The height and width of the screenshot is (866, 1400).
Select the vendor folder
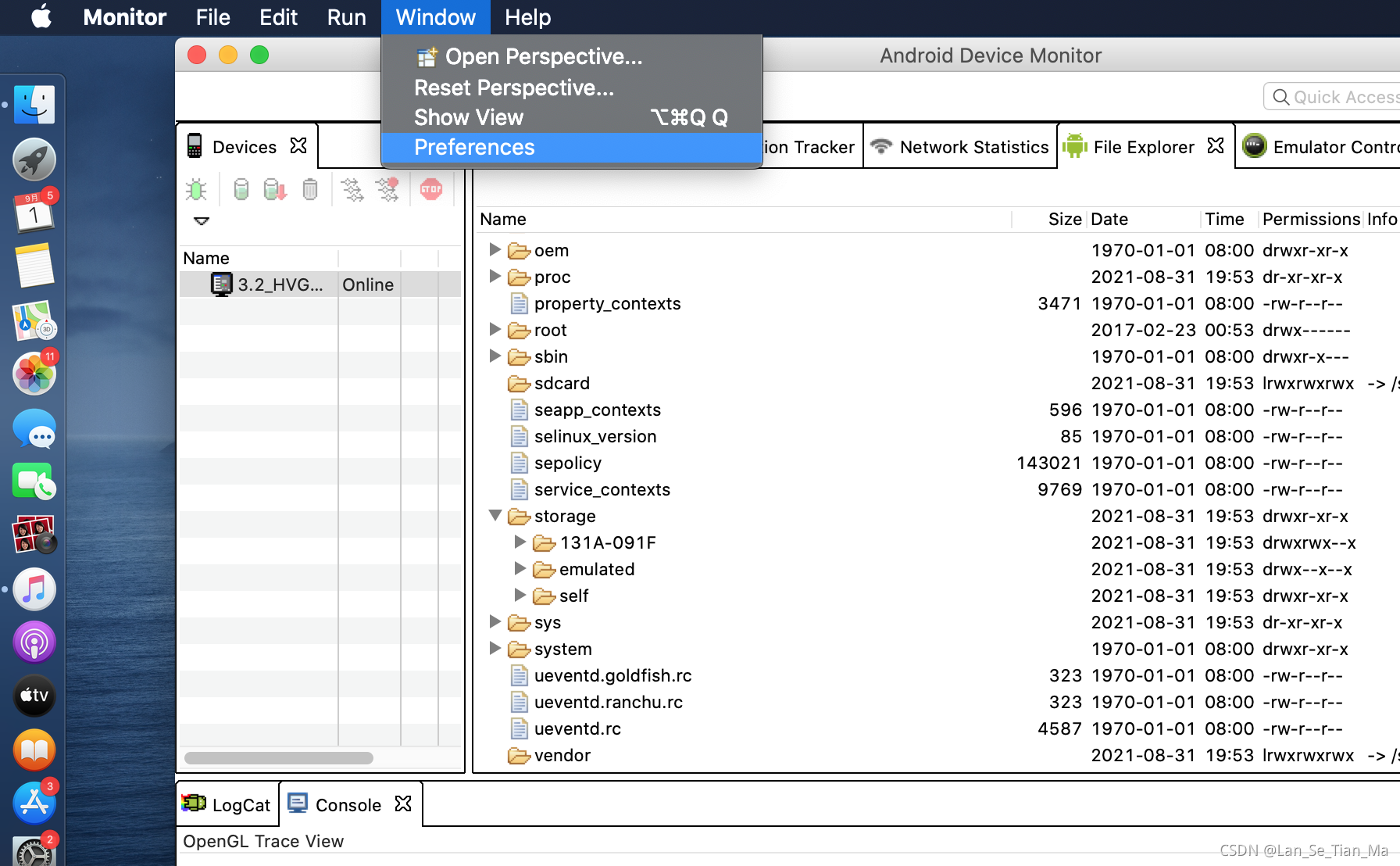[x=562, y=755]
